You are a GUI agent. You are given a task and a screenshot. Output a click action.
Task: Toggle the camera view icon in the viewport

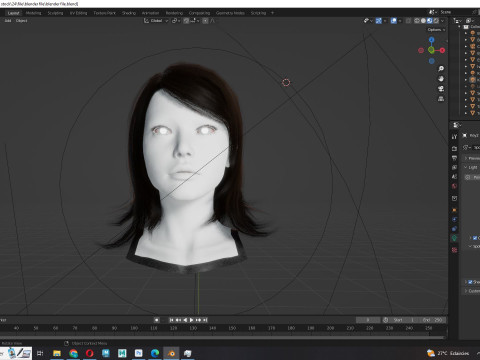(441, 89)
